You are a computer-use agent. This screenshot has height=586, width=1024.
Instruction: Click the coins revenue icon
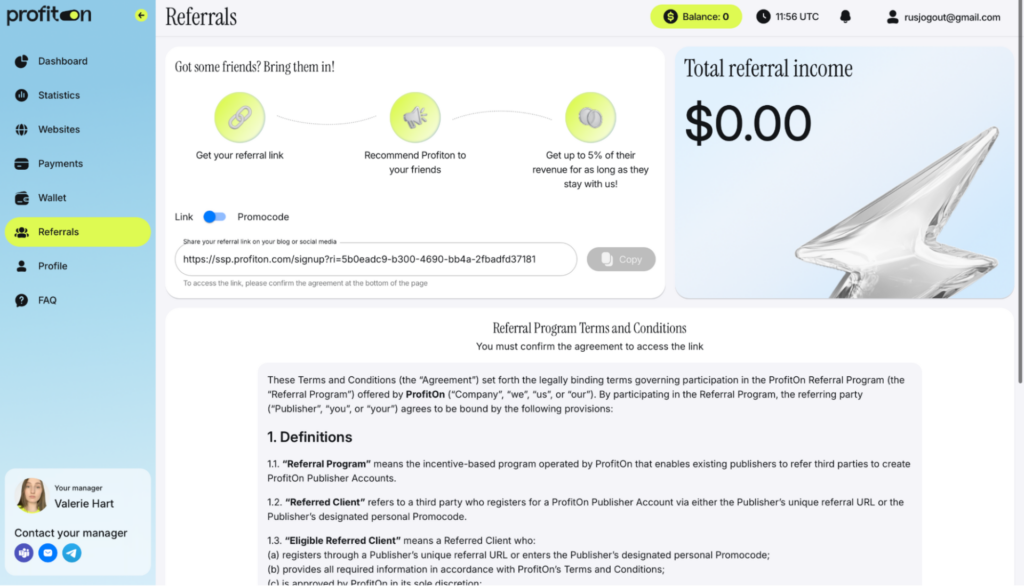tap(590, 118)
